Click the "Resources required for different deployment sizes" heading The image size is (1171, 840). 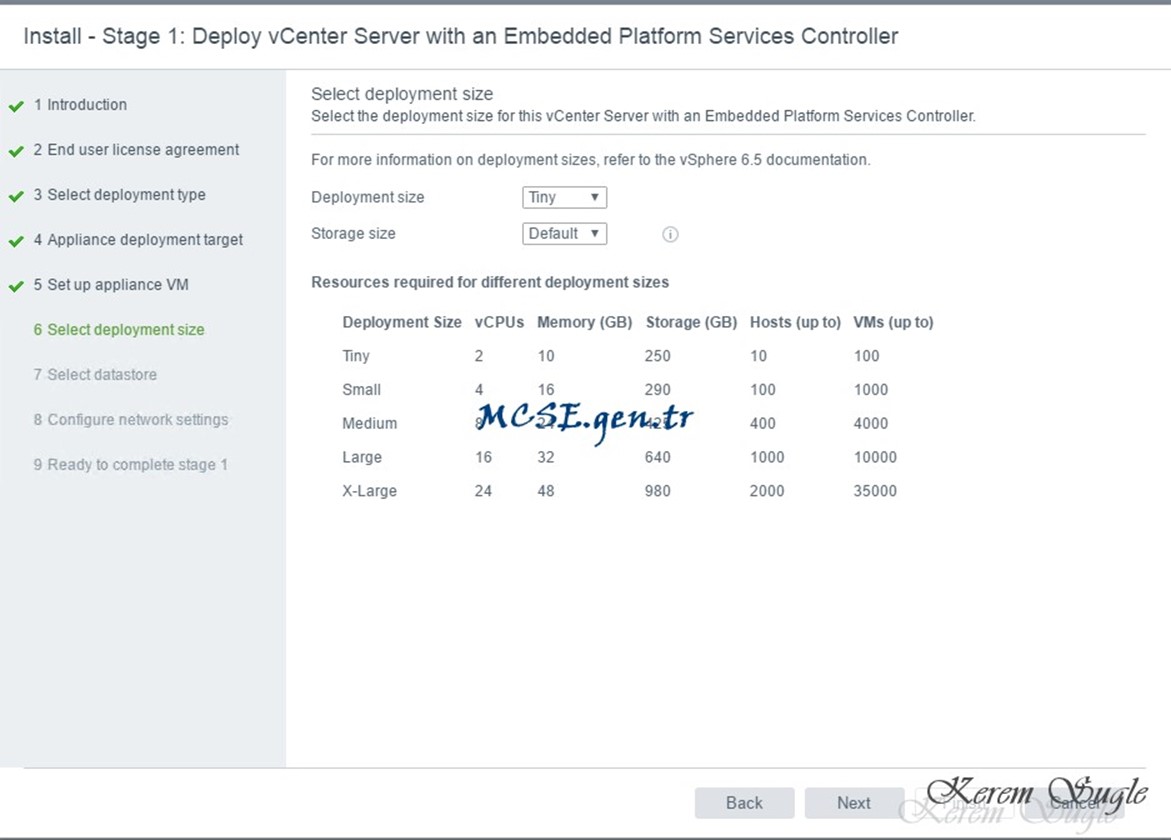pos(490,282)
